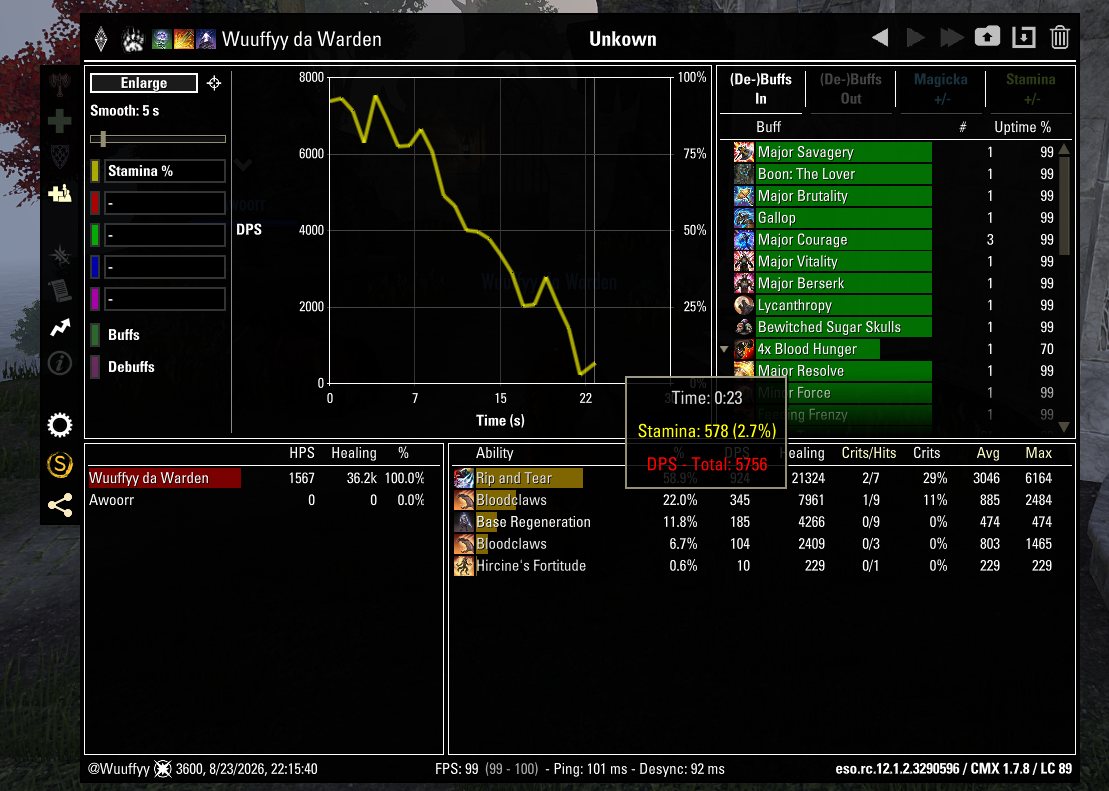The width and height of the screenshot is (1109, 791).
Task: Click the Enlarge button
Action: 144,83
